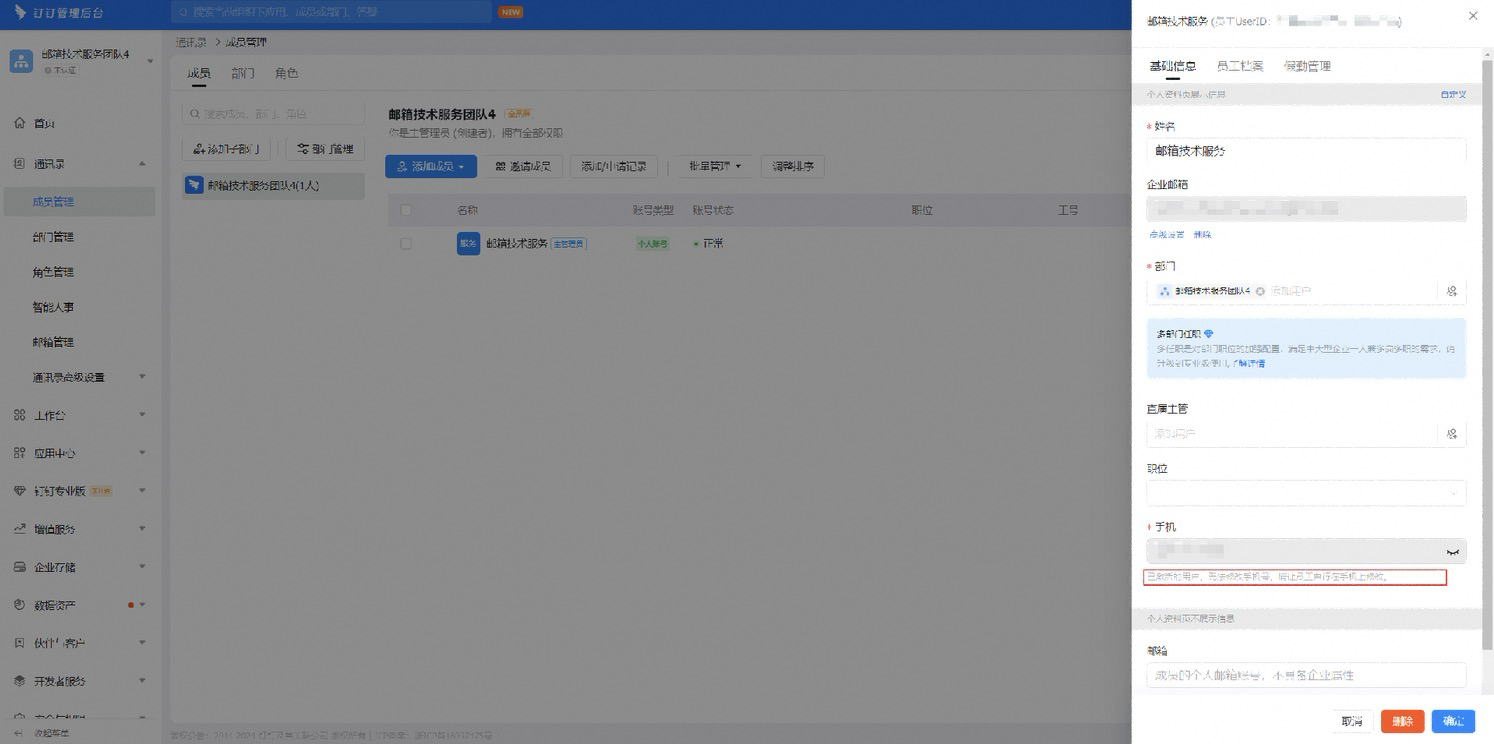The image size is (1494, 744).
Task: Click the 增值服务 chart icon
Action: (19, 529)
